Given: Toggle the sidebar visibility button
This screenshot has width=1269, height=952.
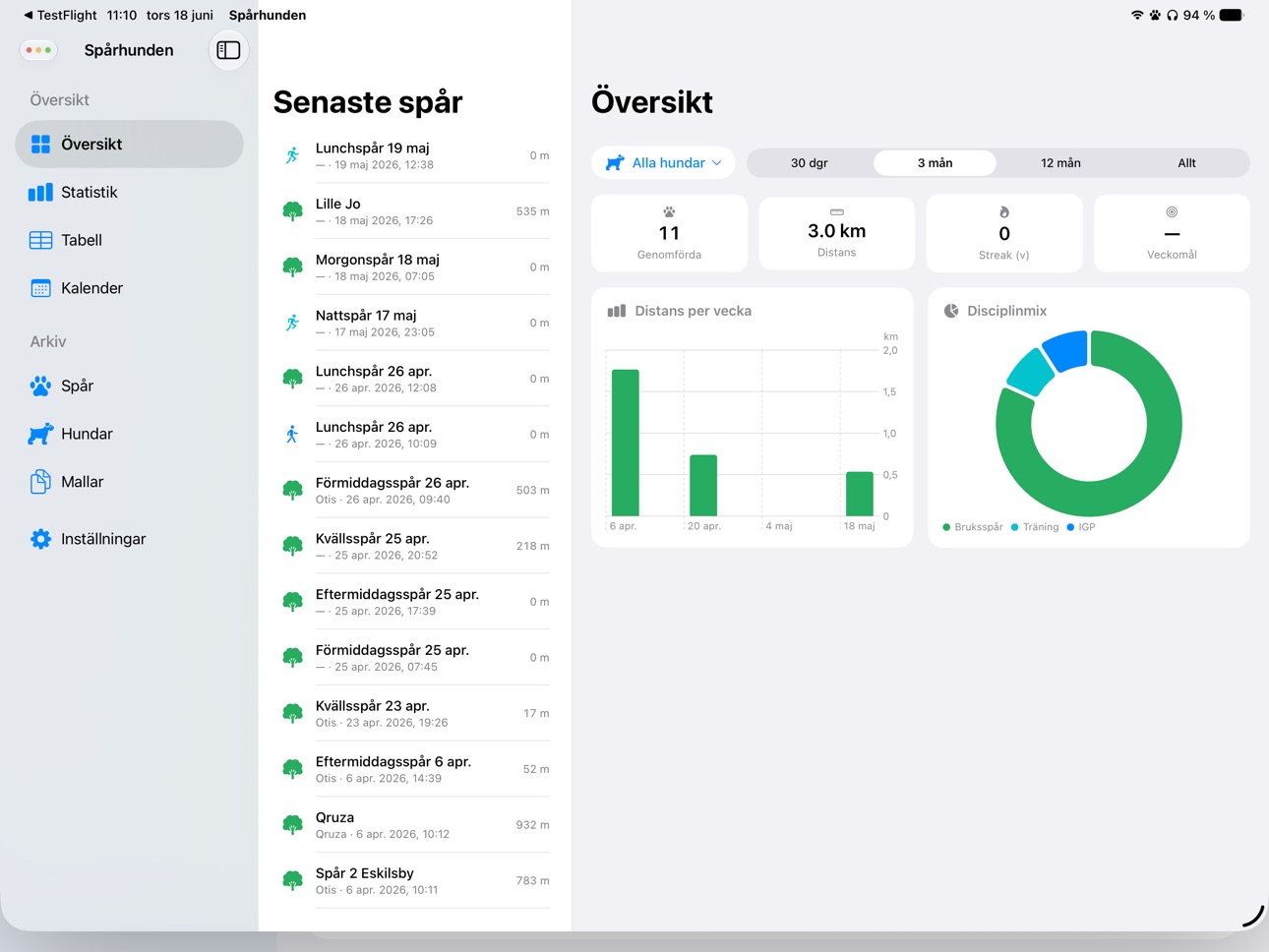Looking at the screenshot, I should click(228, 50).
